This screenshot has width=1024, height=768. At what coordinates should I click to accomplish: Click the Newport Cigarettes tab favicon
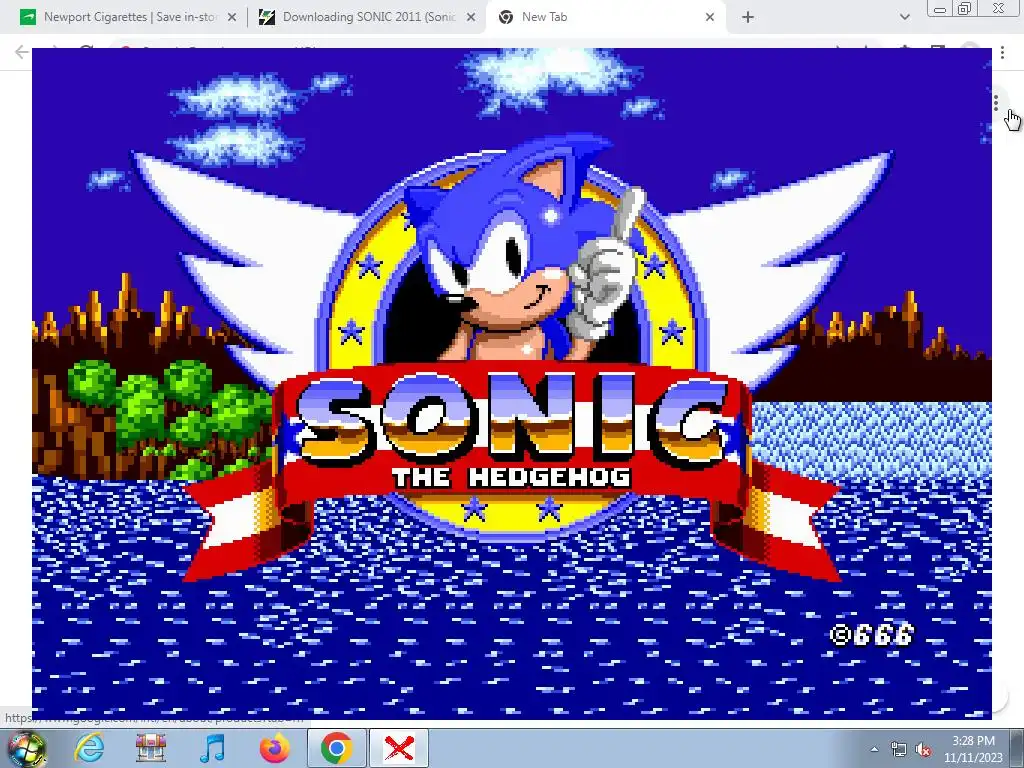(x=28, y=18)
